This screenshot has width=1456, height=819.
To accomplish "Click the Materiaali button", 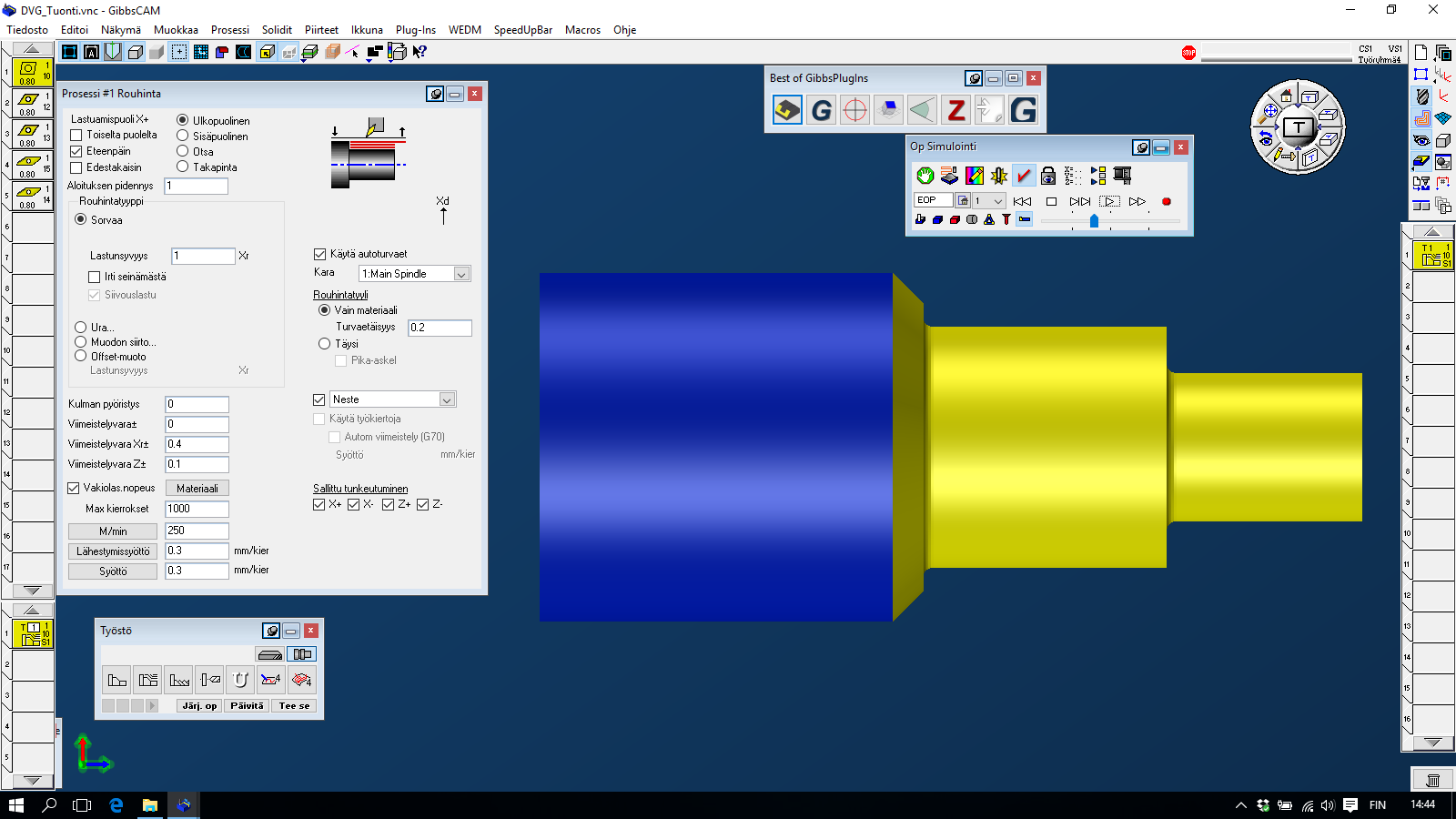I will [197, 489].
